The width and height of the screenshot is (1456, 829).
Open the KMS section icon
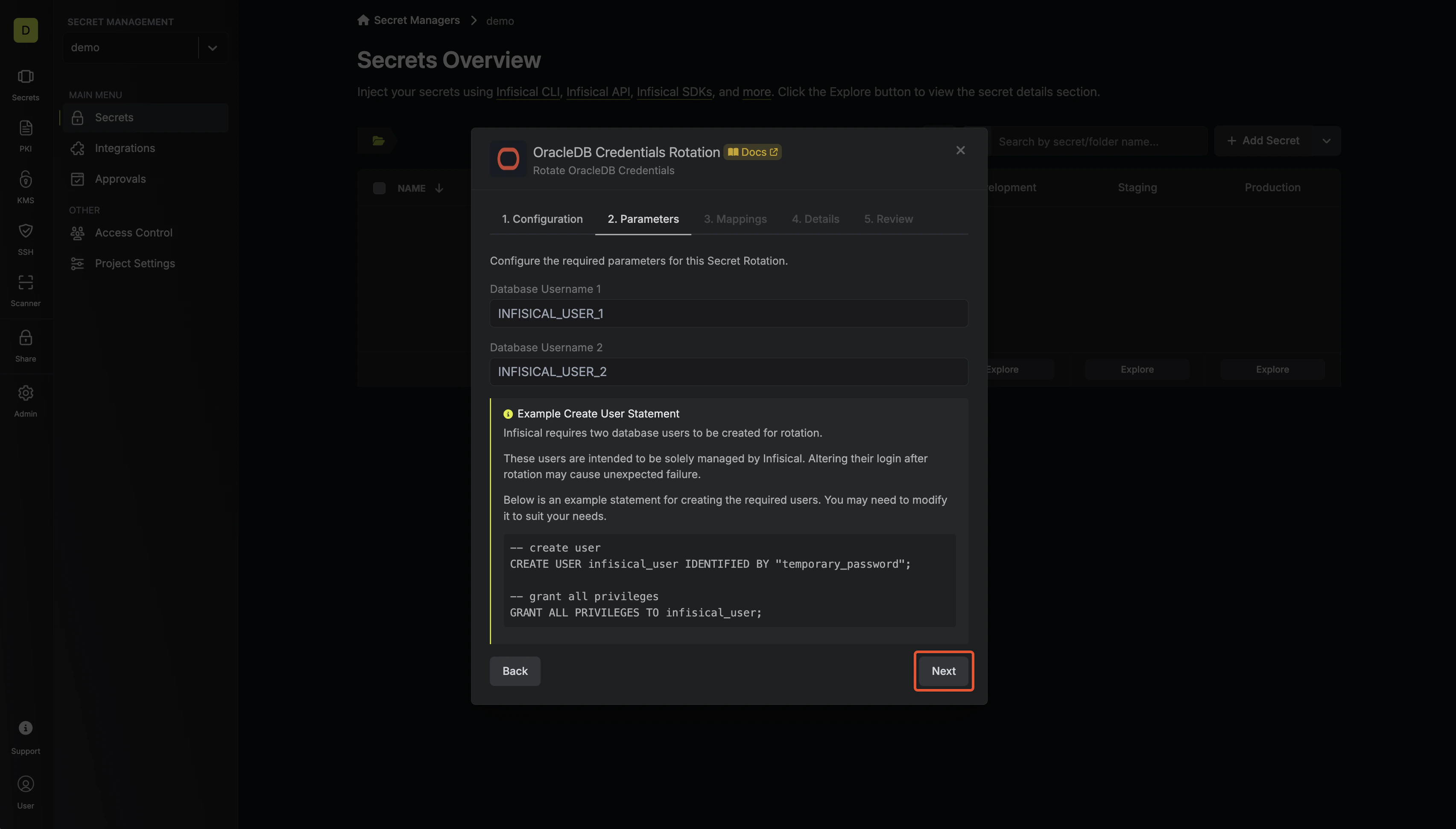[26, 180]
